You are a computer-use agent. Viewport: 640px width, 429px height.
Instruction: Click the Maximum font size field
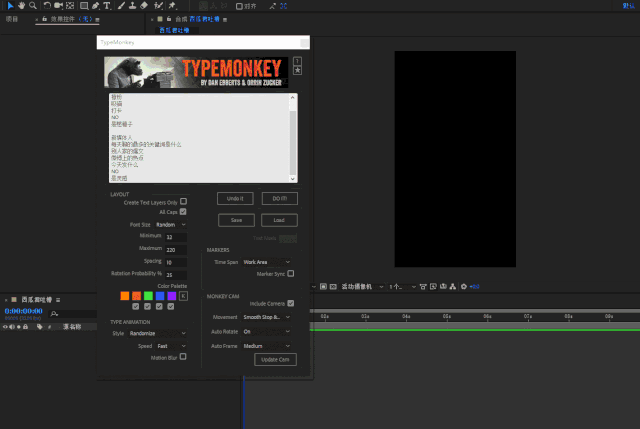point(176,249)
